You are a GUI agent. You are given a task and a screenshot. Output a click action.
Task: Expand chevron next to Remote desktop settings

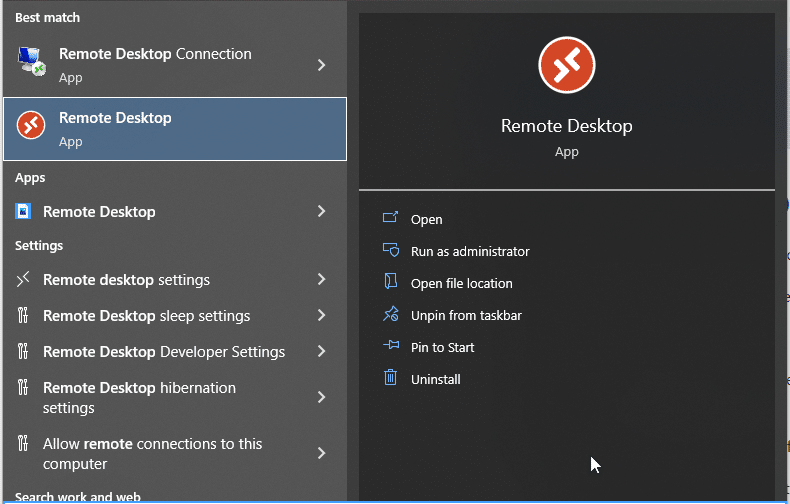point(321,279)
